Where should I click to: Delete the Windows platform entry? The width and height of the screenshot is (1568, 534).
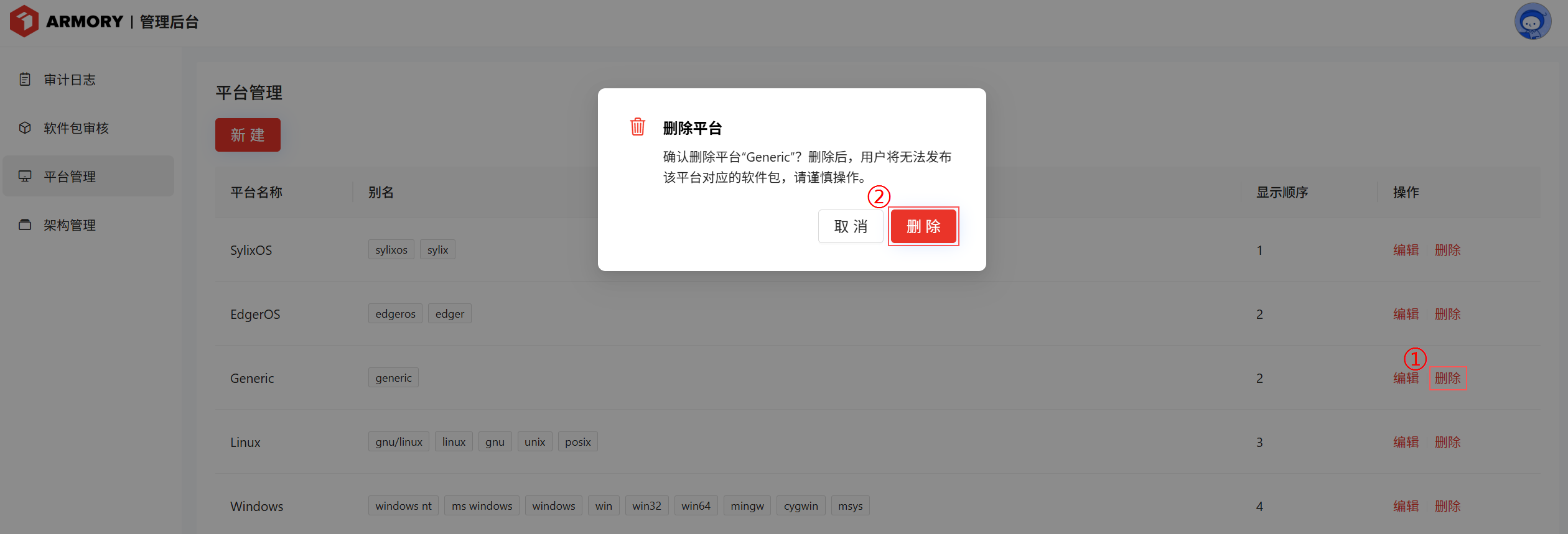click(1447, 506)
